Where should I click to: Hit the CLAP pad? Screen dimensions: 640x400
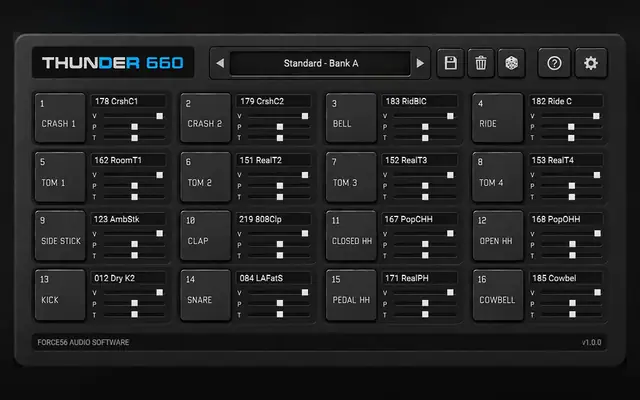205,236
